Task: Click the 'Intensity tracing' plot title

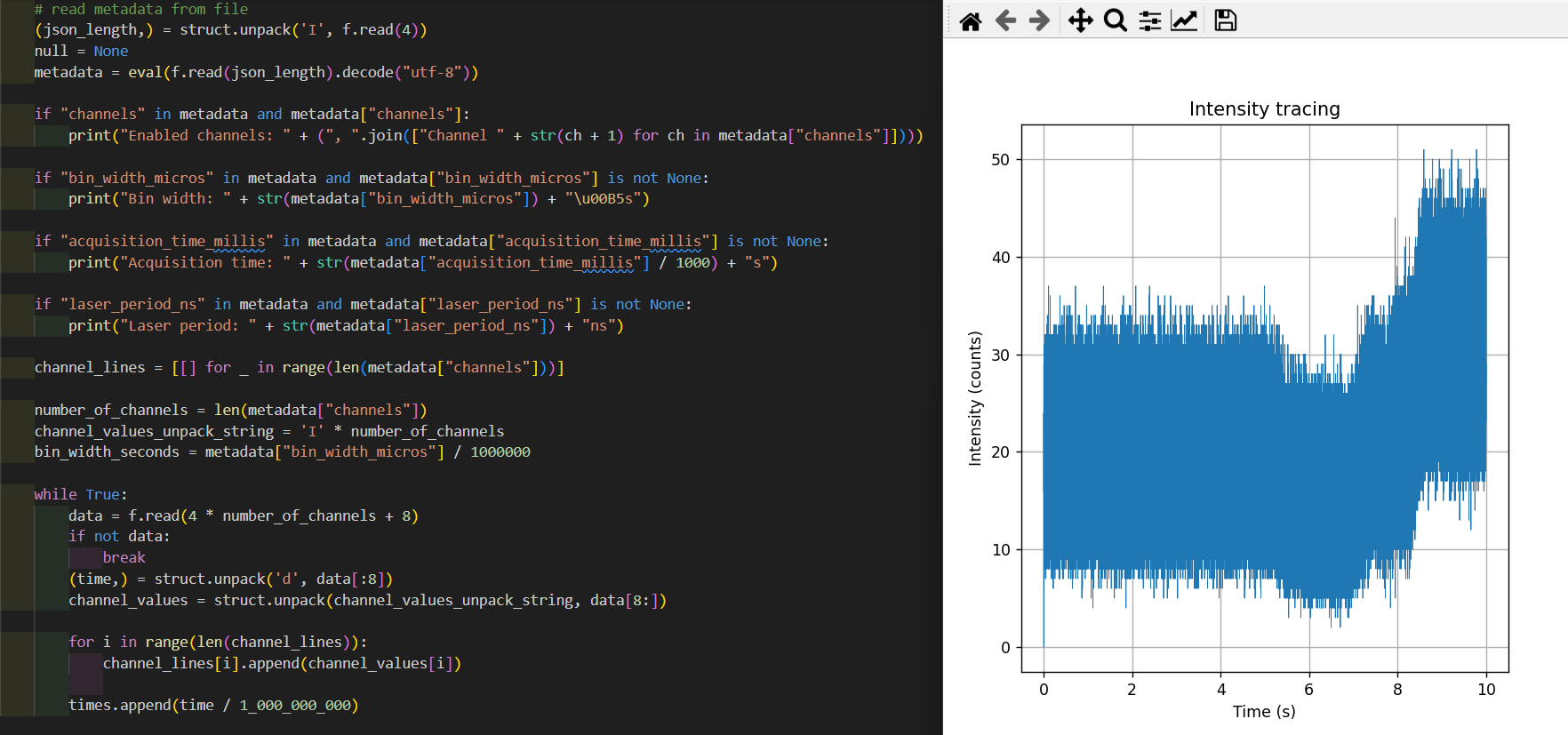Action: 1264,108
